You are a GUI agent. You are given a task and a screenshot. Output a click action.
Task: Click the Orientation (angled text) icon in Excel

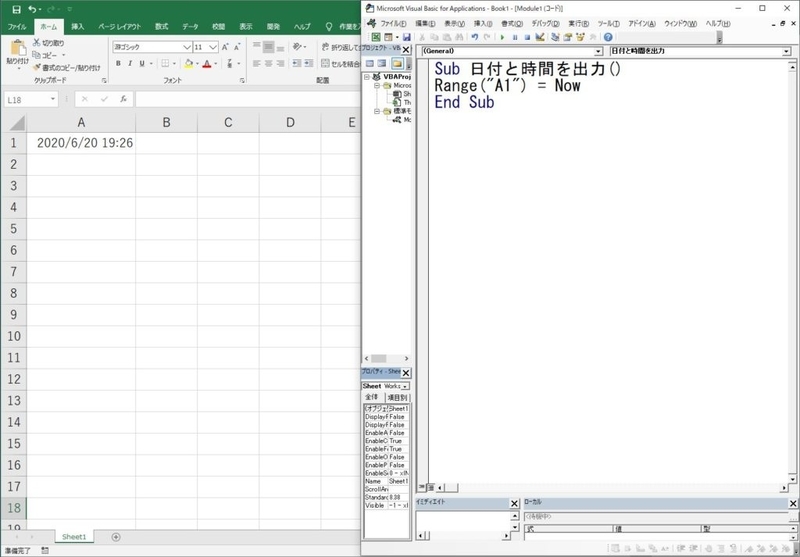(x=297, y=47)
